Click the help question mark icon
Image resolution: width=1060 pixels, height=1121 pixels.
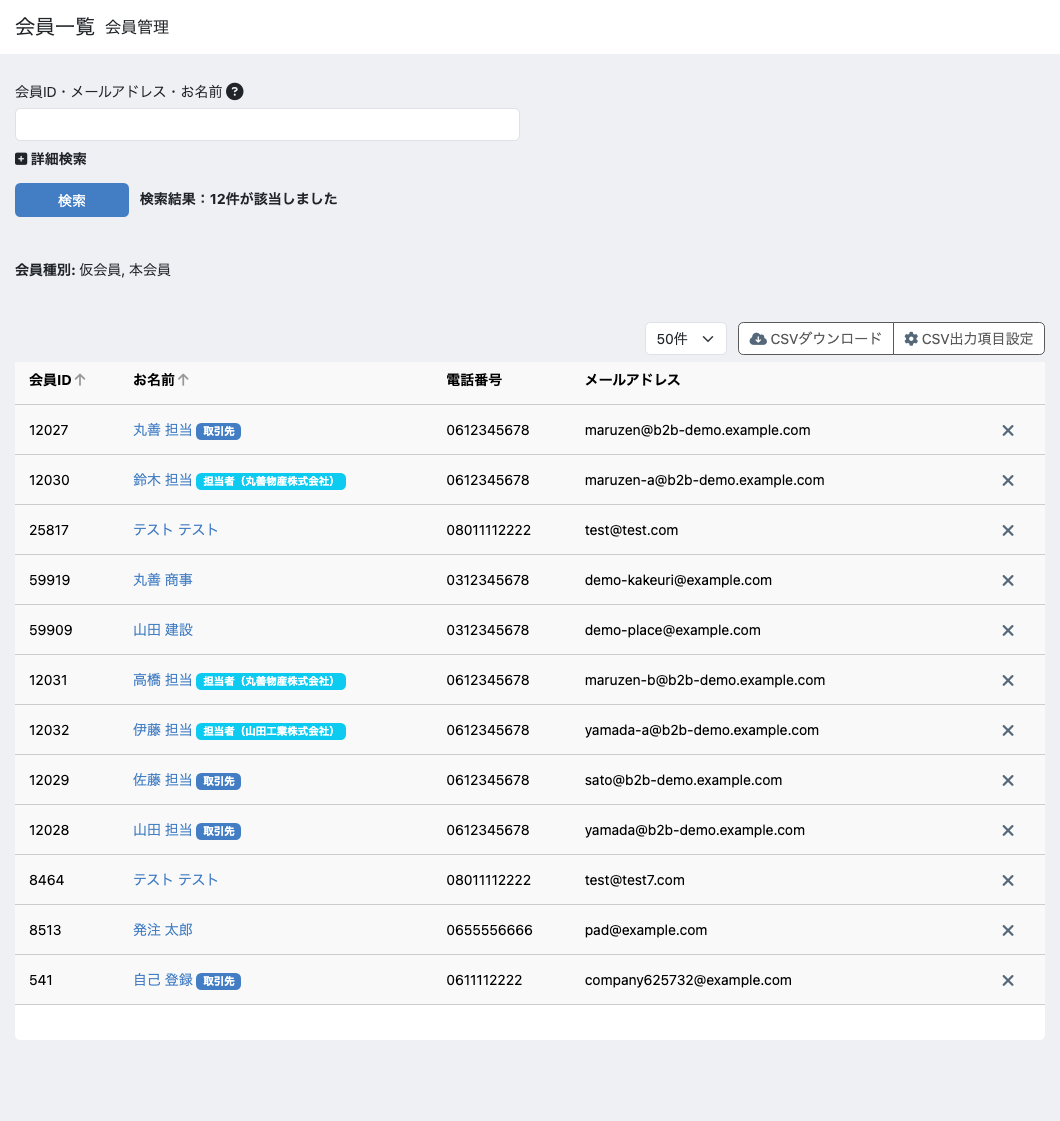click(234, 92)
